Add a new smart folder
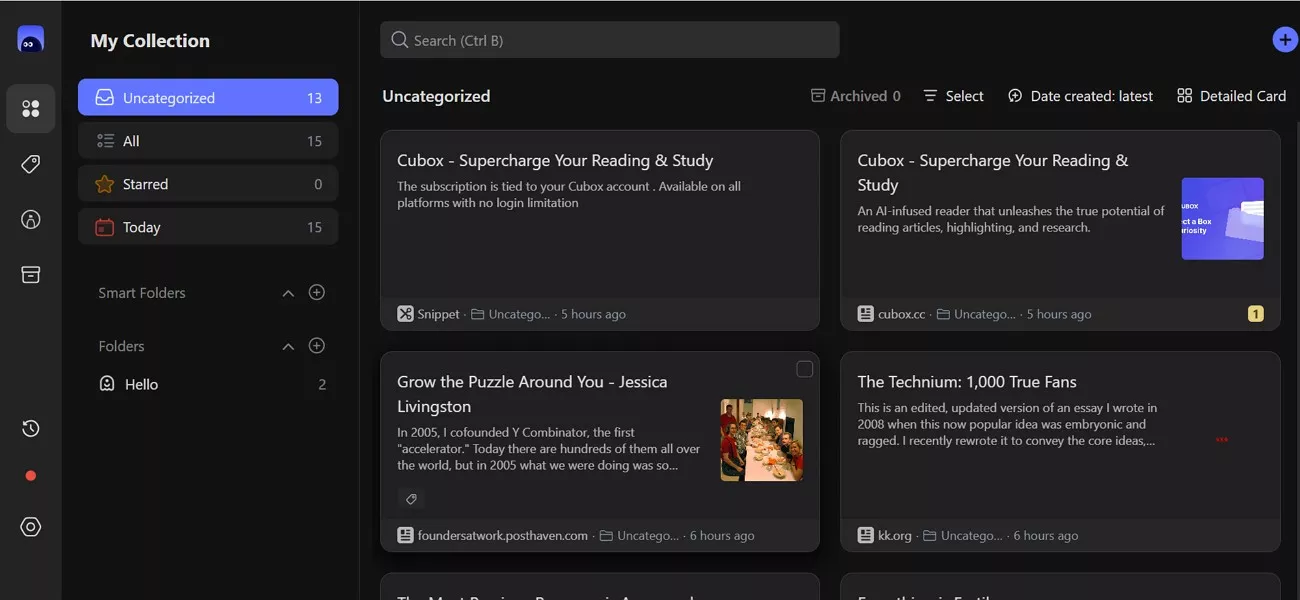Image resolution: width=1300 pixels, height=600 pixels. 317,292
